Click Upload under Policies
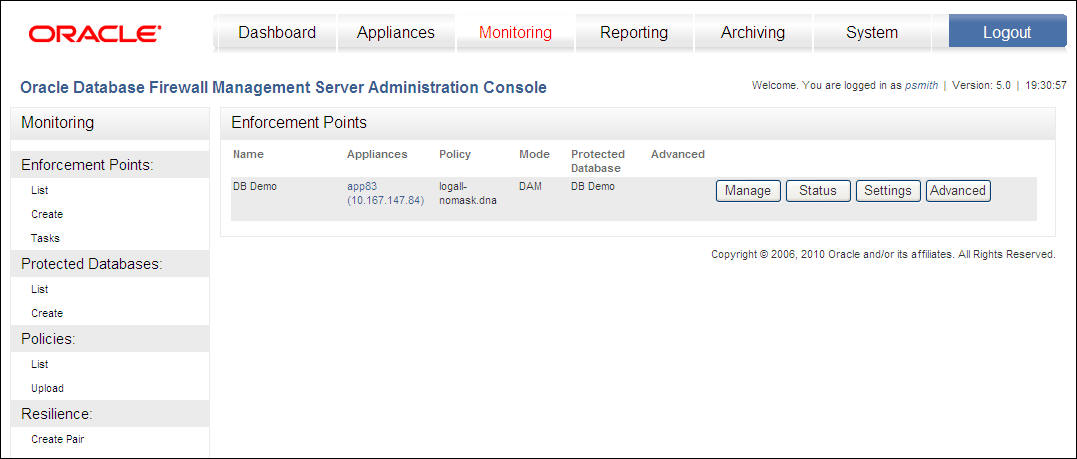This screenshot has height=459, width=1077. pyautogui.click(x=47, y=388)
